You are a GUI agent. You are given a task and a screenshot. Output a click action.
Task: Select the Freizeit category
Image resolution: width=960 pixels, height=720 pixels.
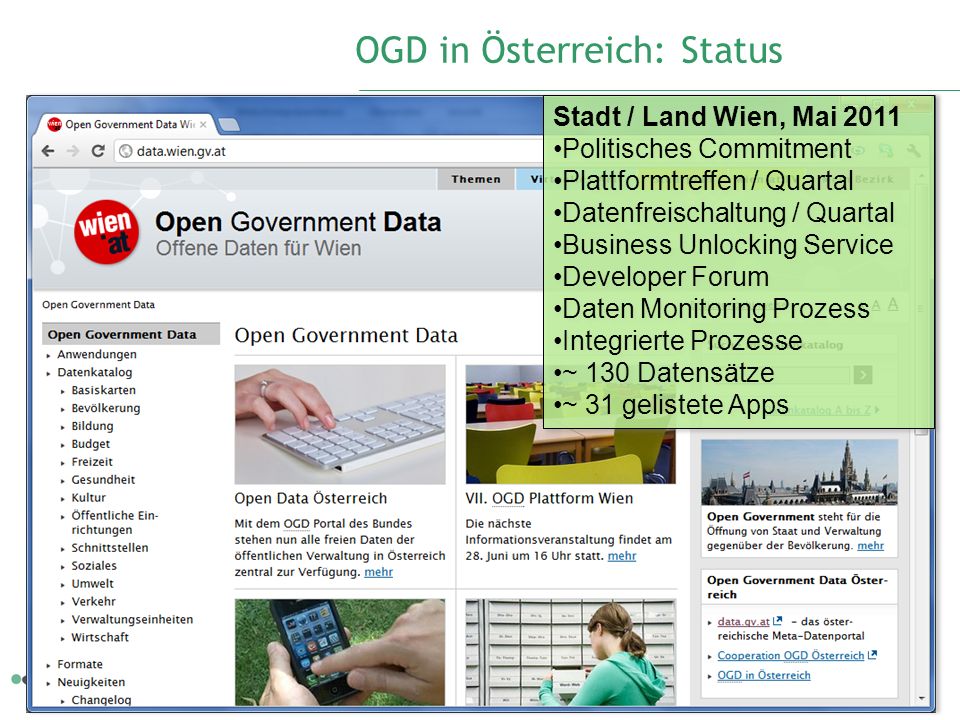pyautogui.click(x=92, y=462)
